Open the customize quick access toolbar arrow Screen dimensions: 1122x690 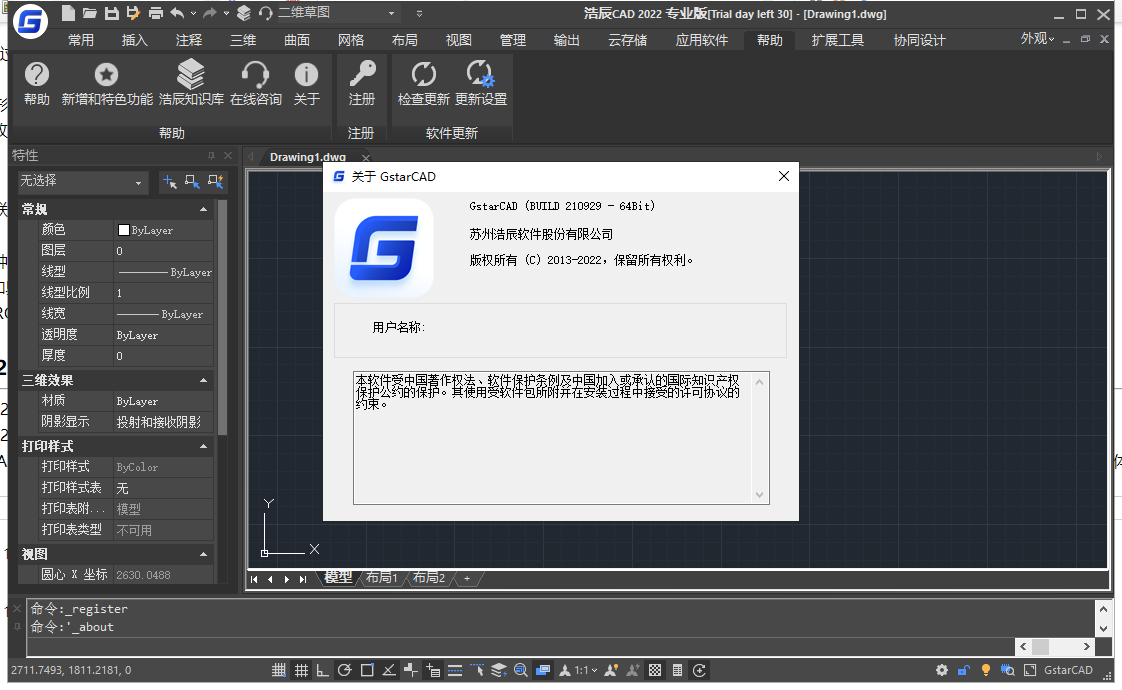(x=419, y=13)
